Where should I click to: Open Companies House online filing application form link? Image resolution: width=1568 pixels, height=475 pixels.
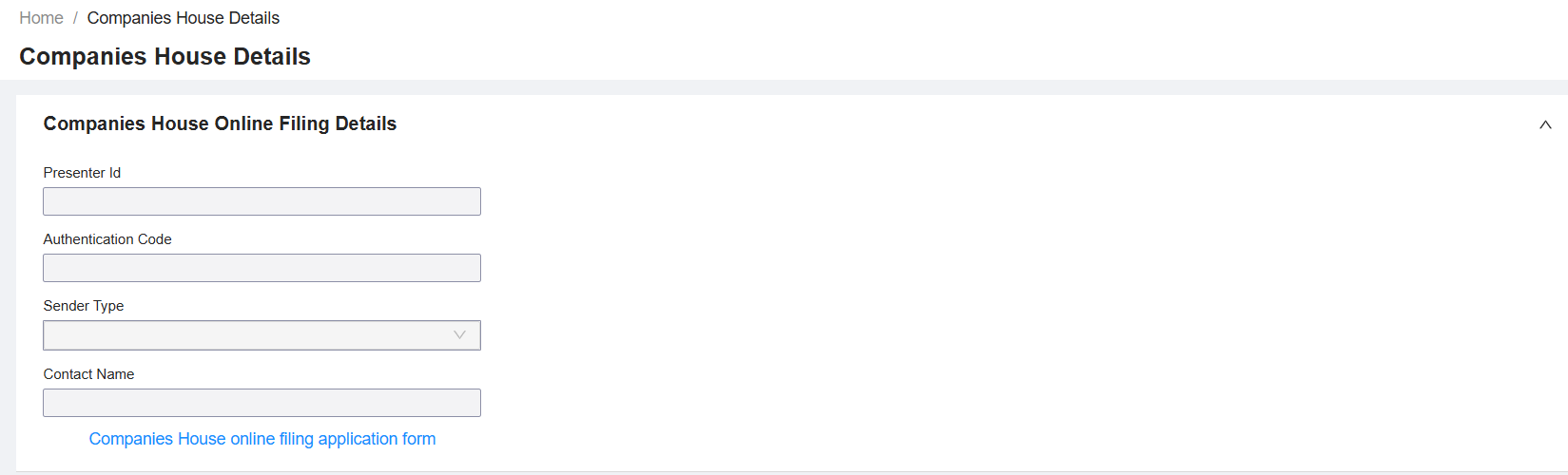click(x=262, y=439)
